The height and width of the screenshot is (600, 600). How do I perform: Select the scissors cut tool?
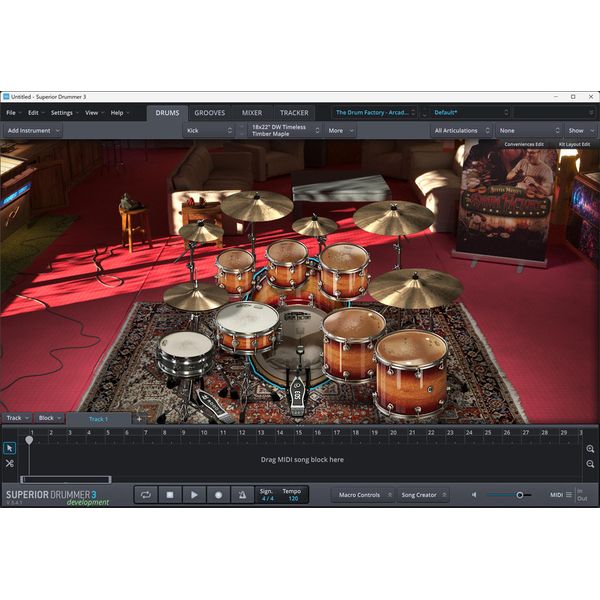coord(10,463)
